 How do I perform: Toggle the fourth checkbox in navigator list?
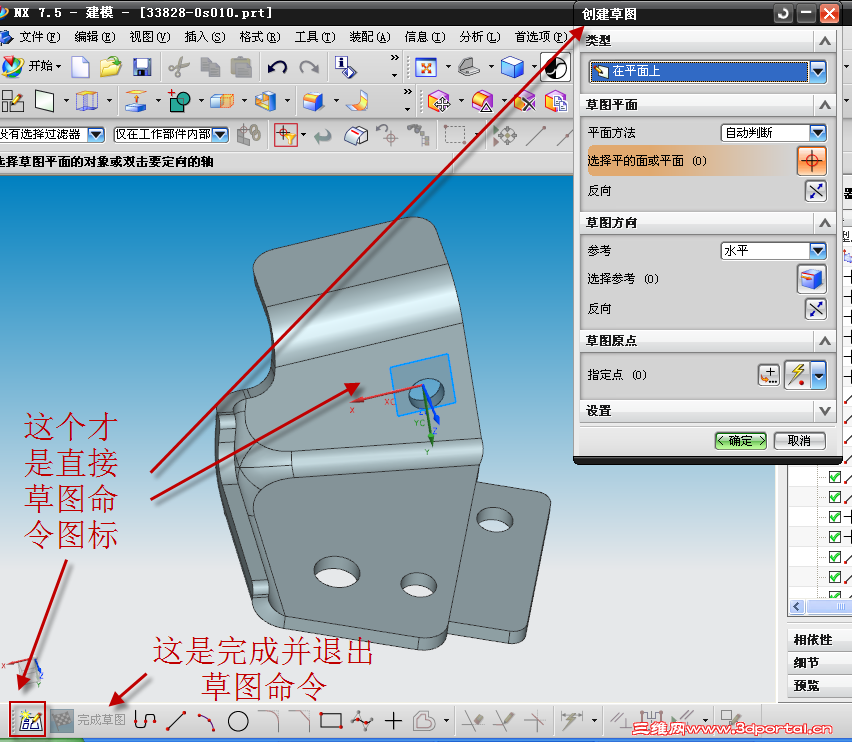pos(835,537)
